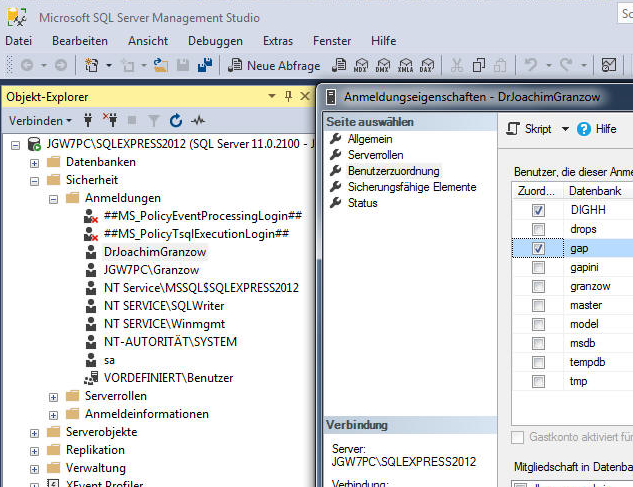The width and height of the screenshot is (633, 487).
Task: Expand the Datenbanken folder
Action: pos(34,163)
